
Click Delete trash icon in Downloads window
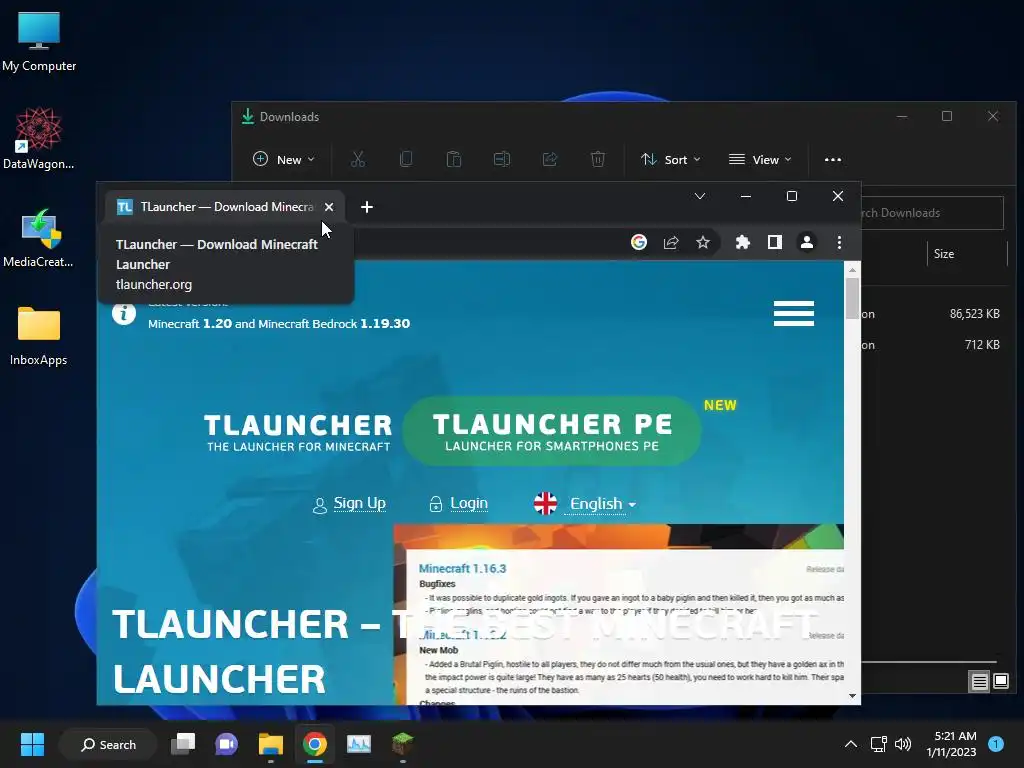point(598,159)
